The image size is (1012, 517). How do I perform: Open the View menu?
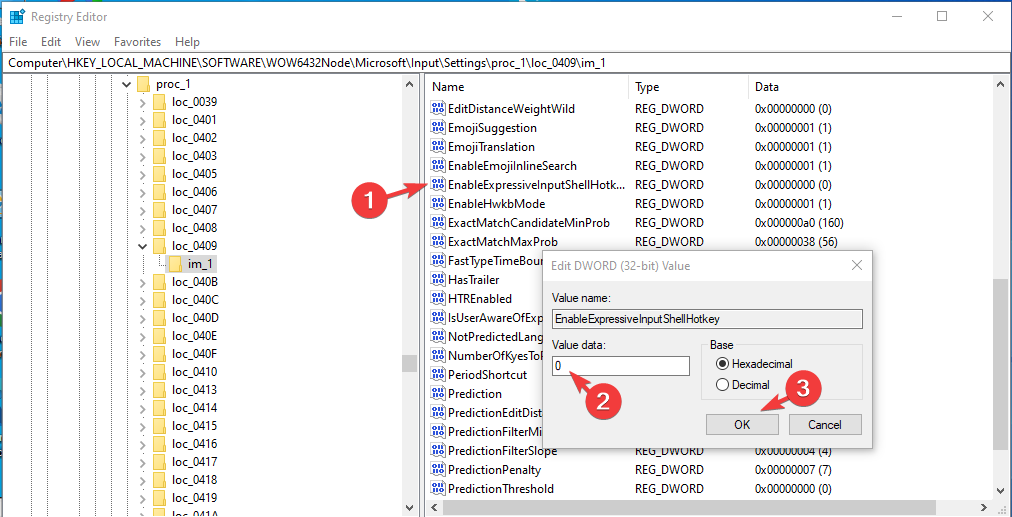(x=87, y=42)
